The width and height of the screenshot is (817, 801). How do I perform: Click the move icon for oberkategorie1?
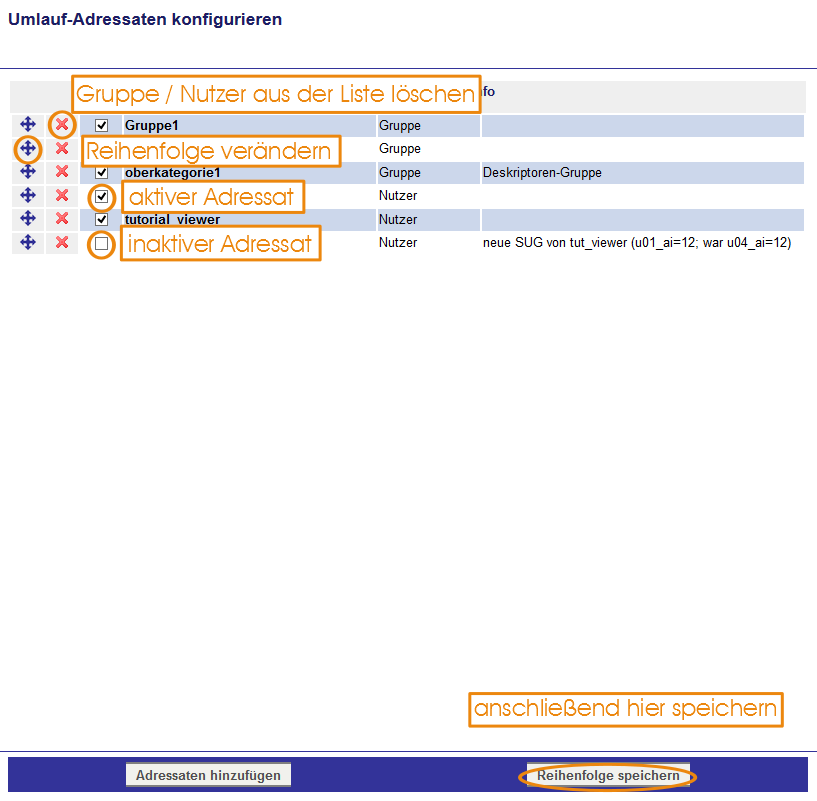[28, 171]
